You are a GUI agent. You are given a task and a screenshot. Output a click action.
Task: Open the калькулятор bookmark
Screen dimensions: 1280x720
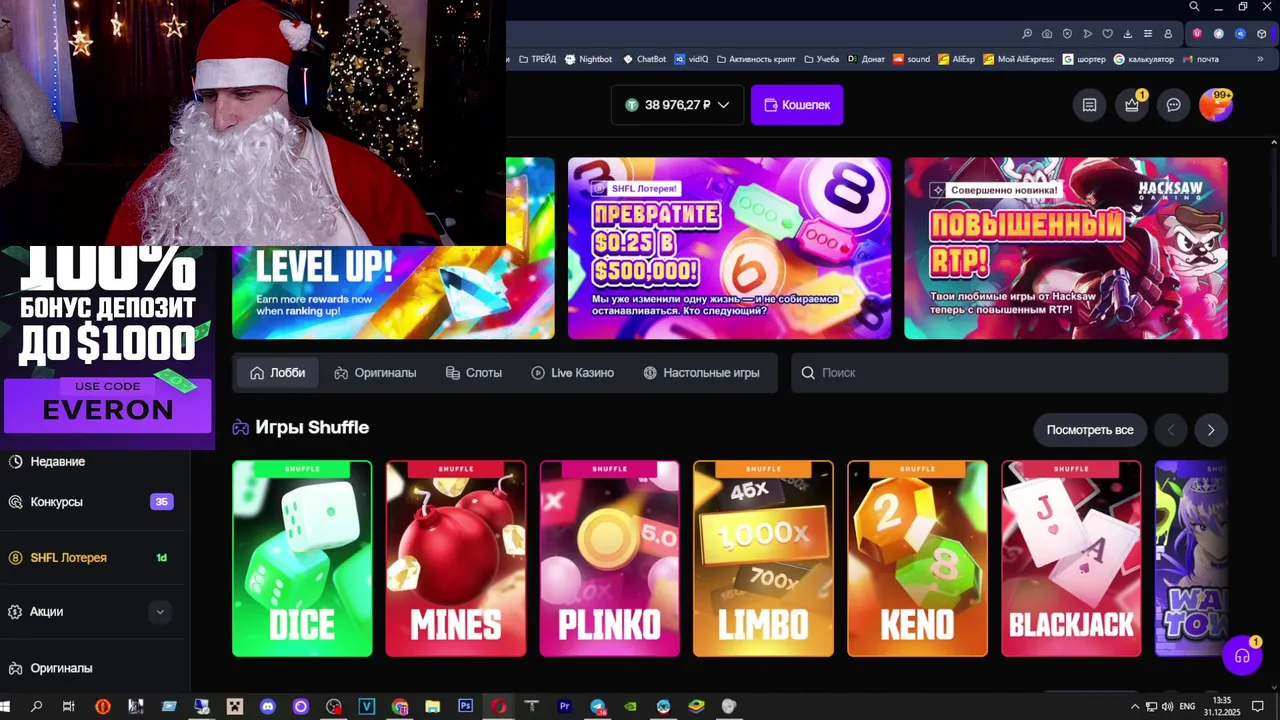1144,59
